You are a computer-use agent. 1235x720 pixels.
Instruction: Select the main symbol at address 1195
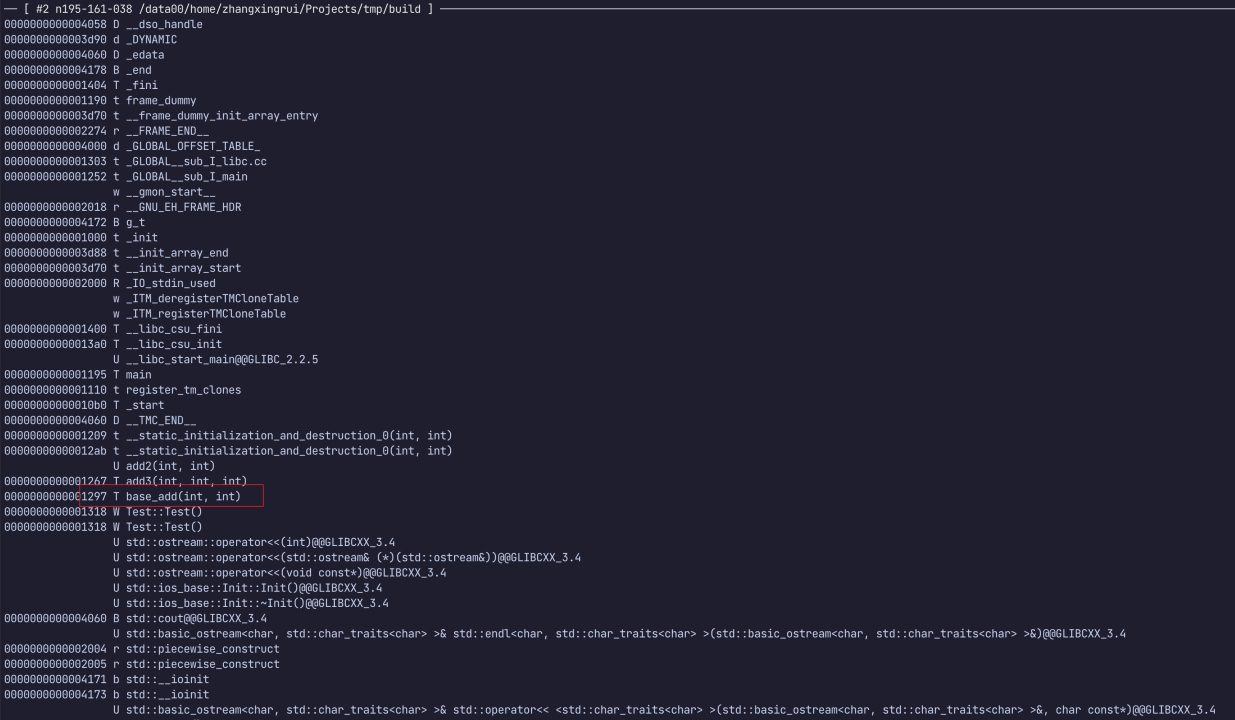pos(138,375)
